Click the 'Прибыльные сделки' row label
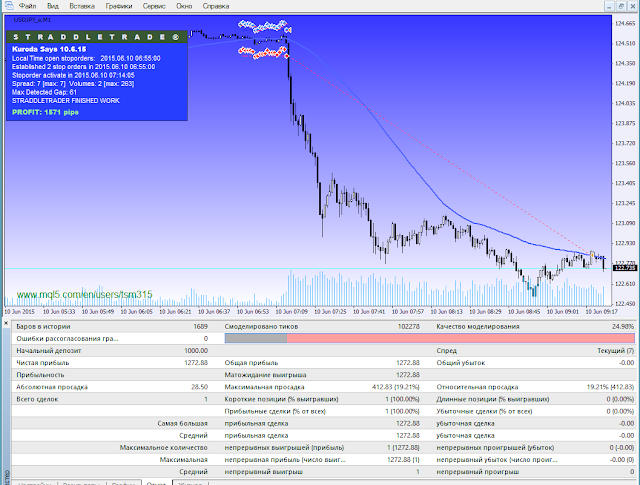This screenshot has height=485, width=640. pyautogui.click(x=275, y=411)
